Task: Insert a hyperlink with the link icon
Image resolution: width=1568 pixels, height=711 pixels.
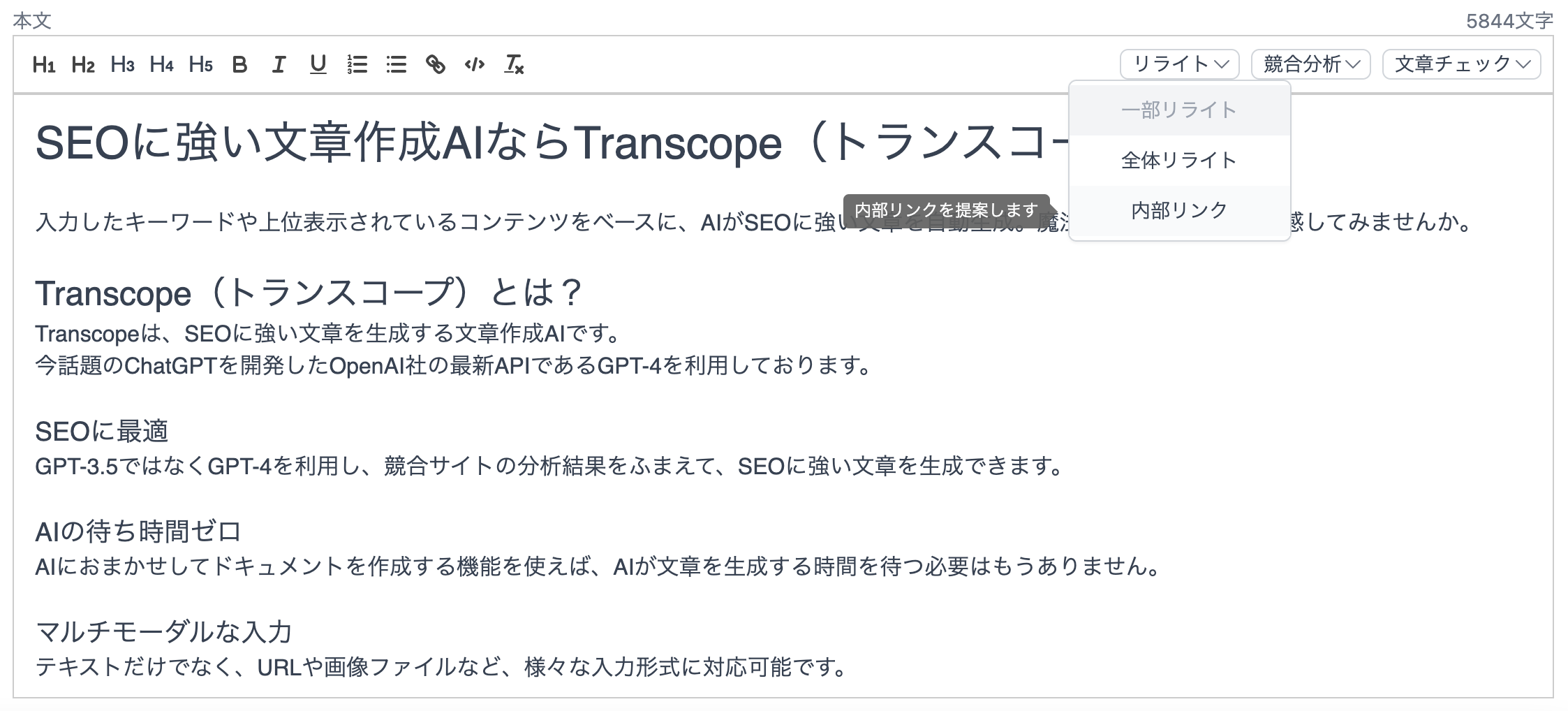Action: click(435, 65)
